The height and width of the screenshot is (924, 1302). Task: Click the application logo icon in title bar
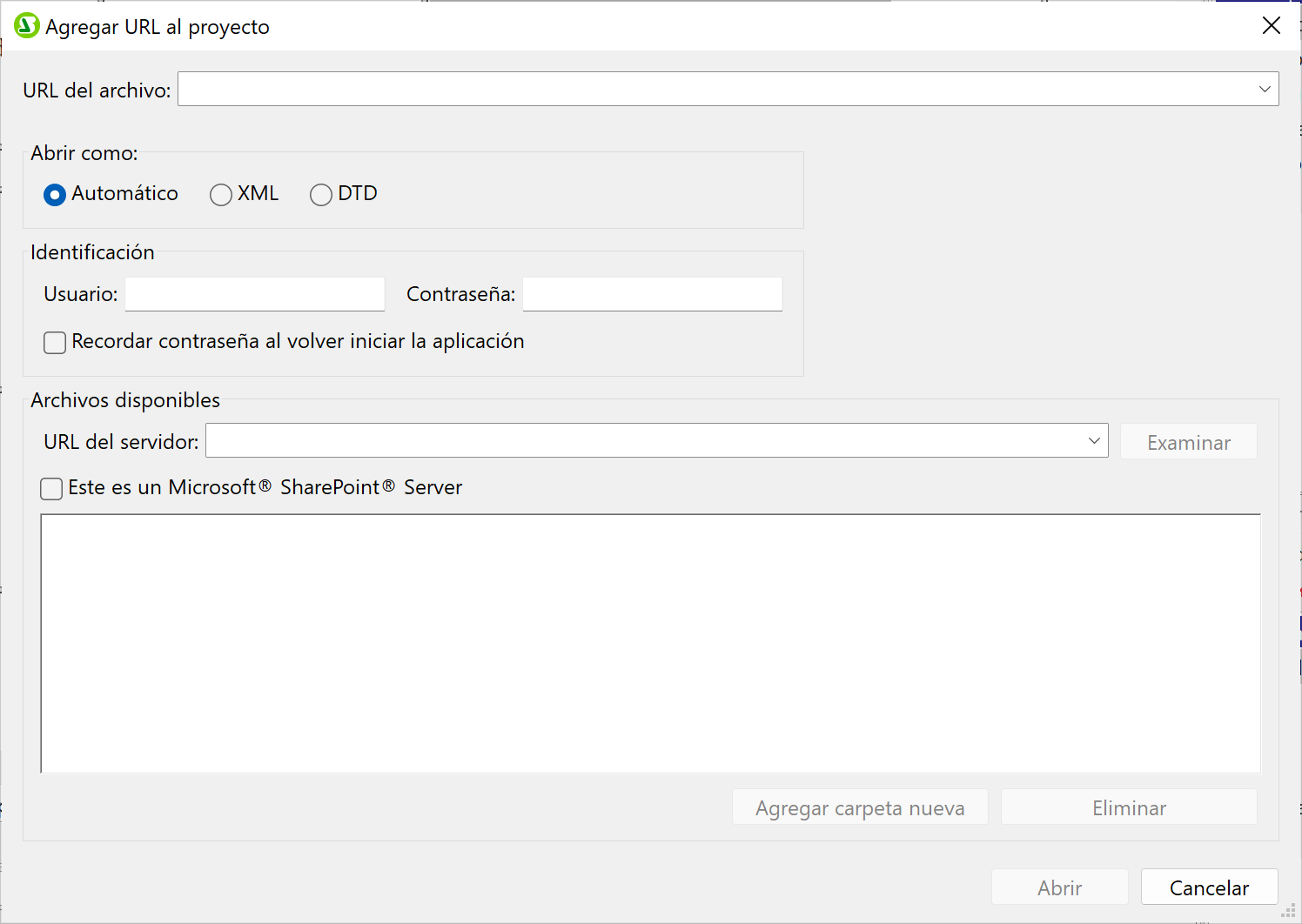(26, 26)
